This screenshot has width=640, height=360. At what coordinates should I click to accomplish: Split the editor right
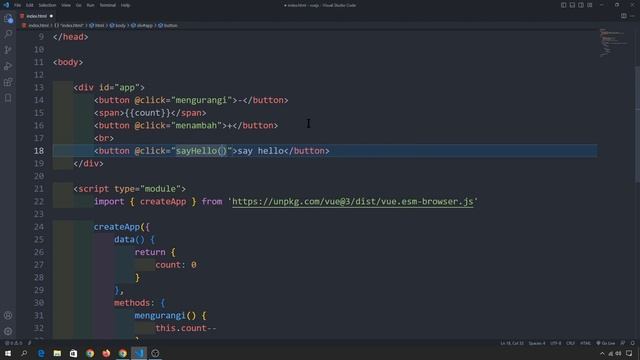624,16
